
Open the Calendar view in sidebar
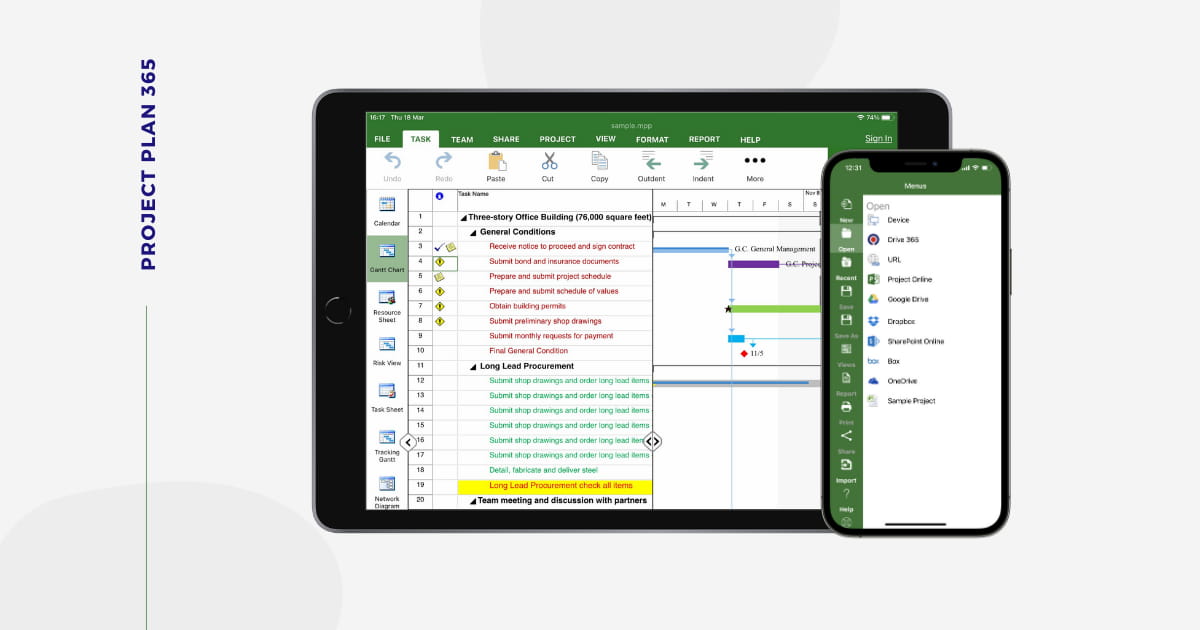click(x=387, y=211)
